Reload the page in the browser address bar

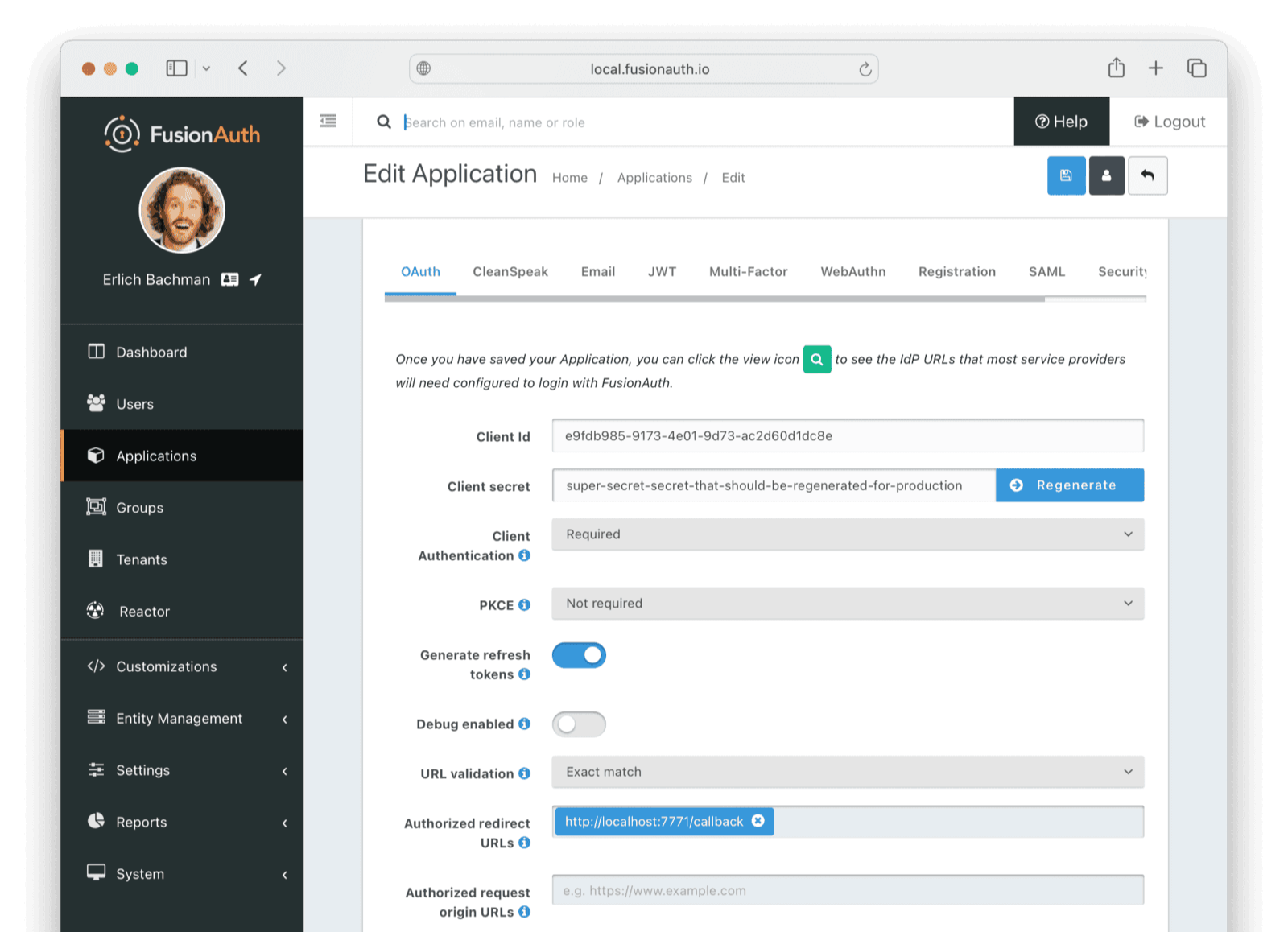[x=865, y=69]
